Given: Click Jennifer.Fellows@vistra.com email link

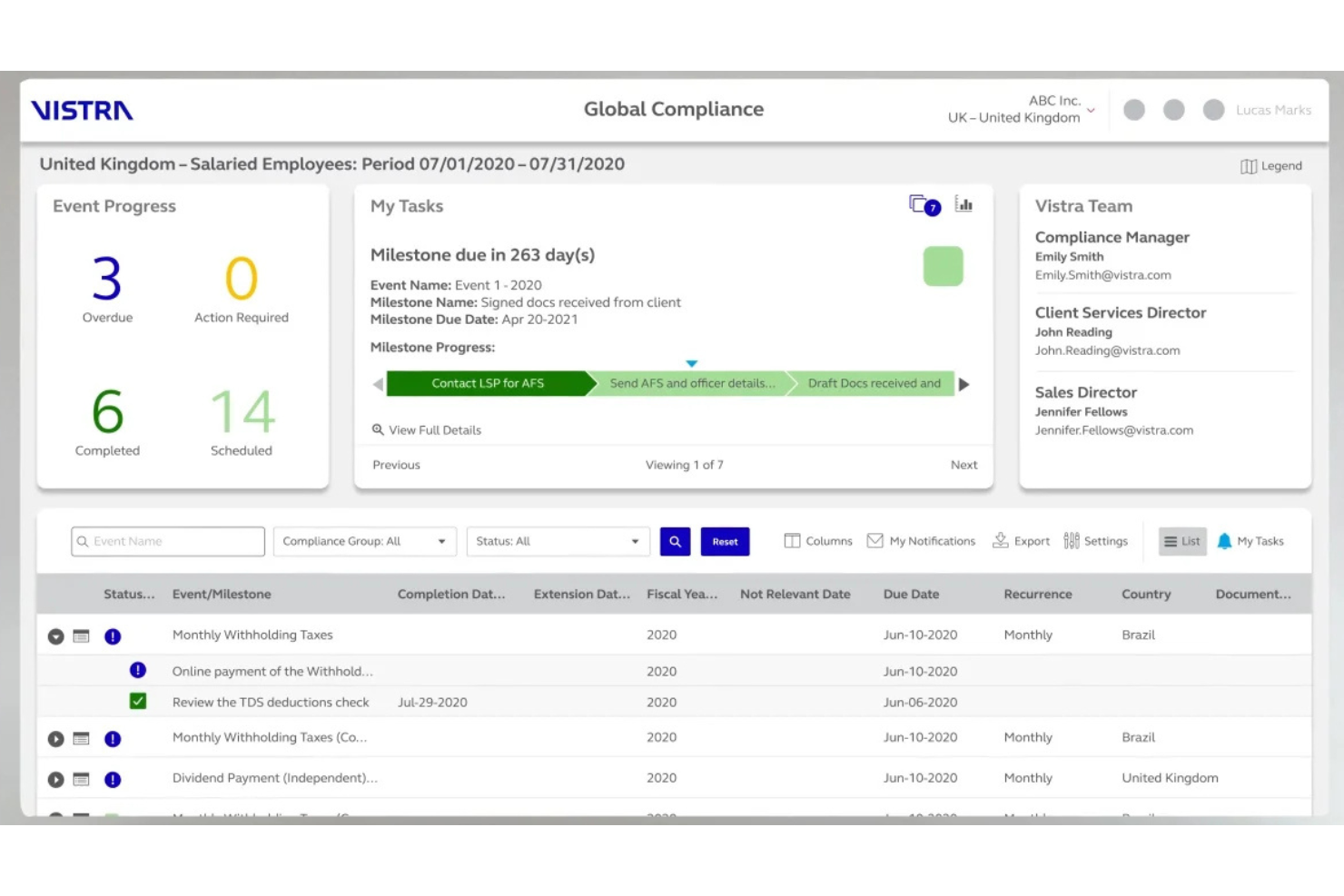Looking at the screenshot, I should point(1114,430).
